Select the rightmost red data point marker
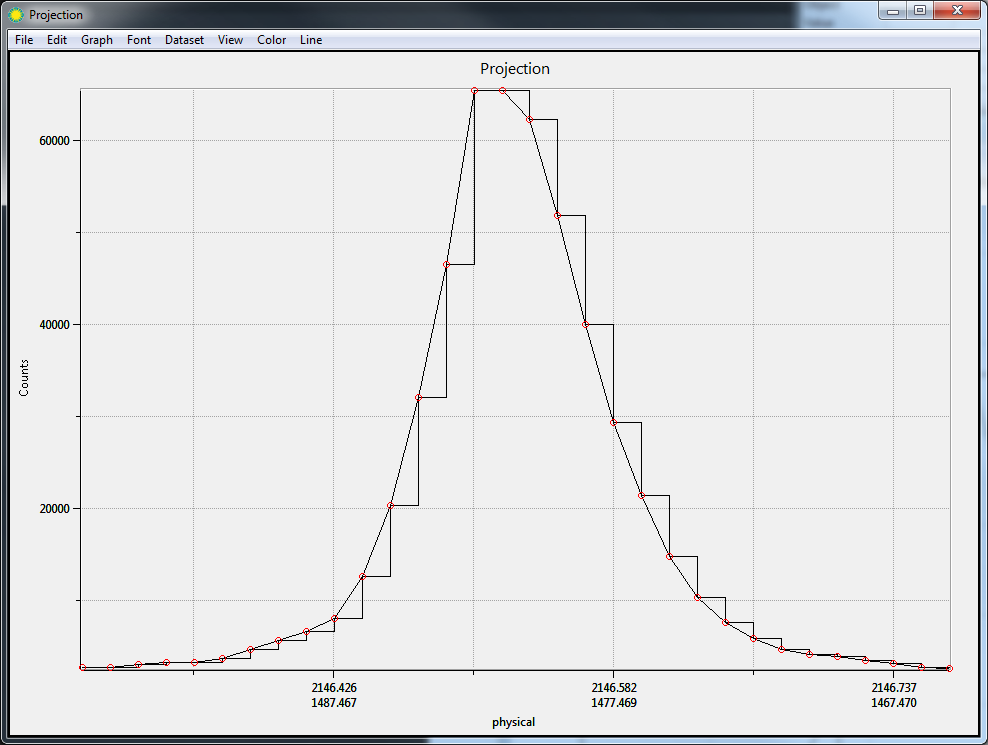The height and width of the screenshot is (745, 988). pos(949,668)
